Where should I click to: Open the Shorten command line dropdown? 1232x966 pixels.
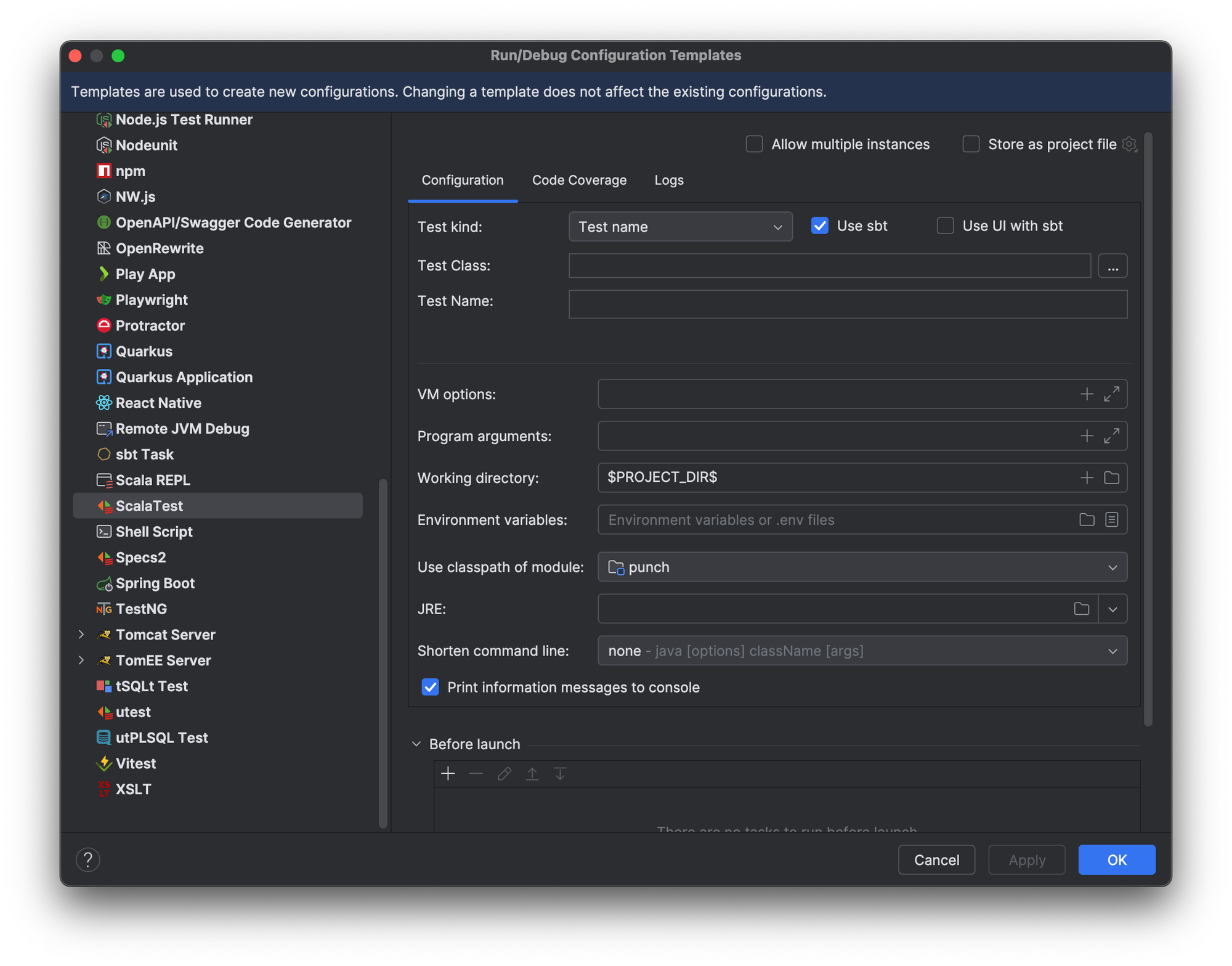862,651
